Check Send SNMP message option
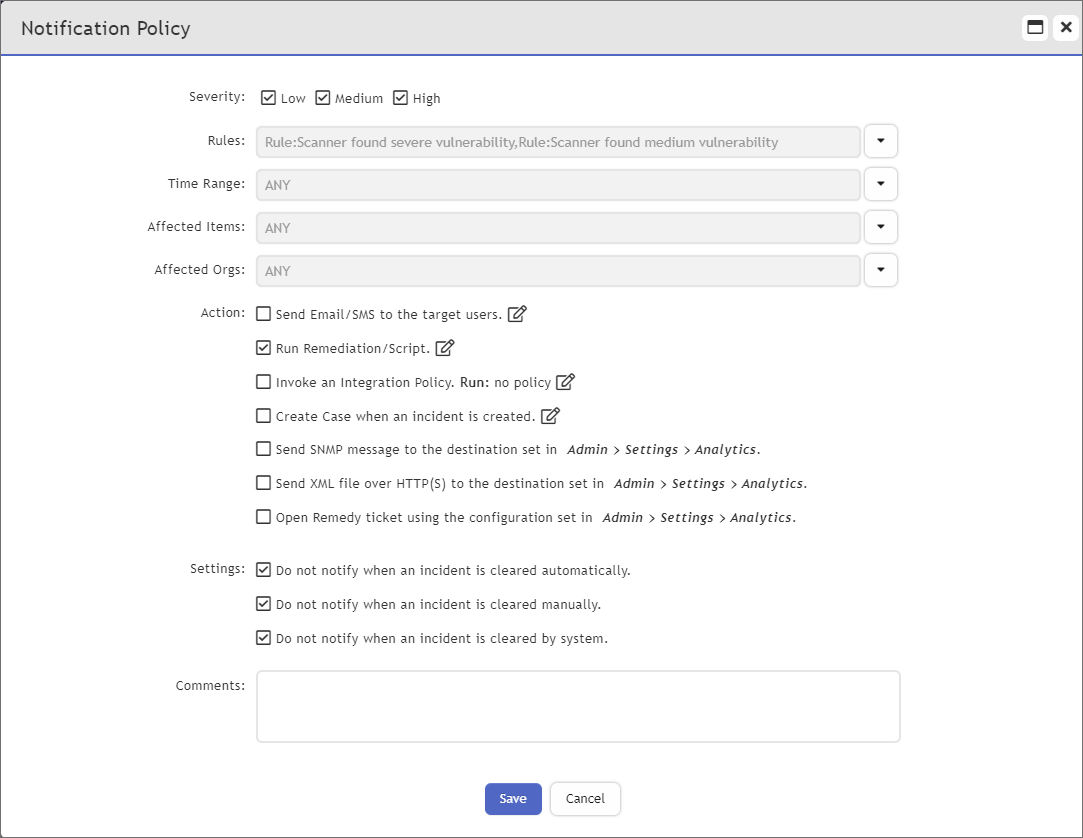Screen dimensions: 1083x838 (x=263, y=449)
